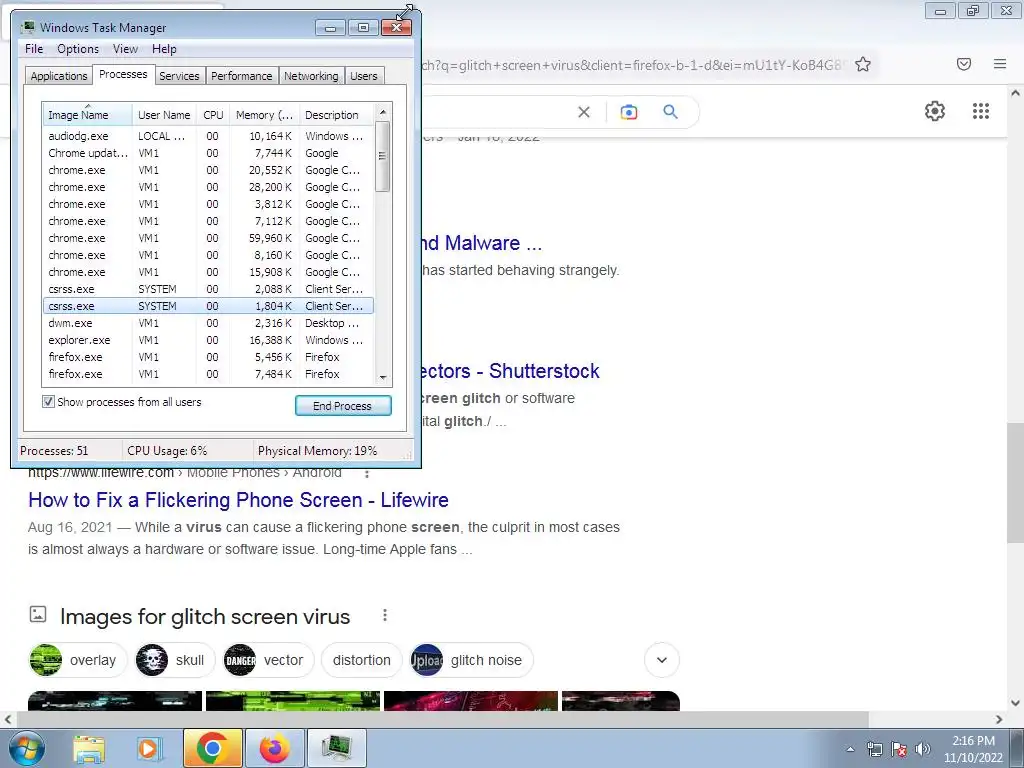
Task: Select the firefox.exe row using 5,456 K
Action: click(x=208, y=357)
